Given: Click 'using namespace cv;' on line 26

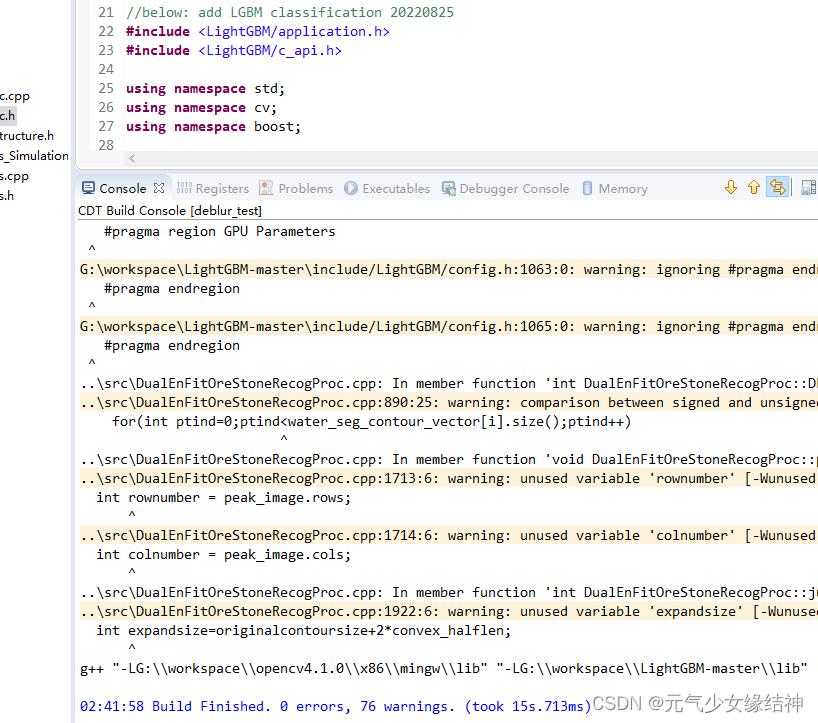Looking at the screenshot, I should [x=201, y=108].
